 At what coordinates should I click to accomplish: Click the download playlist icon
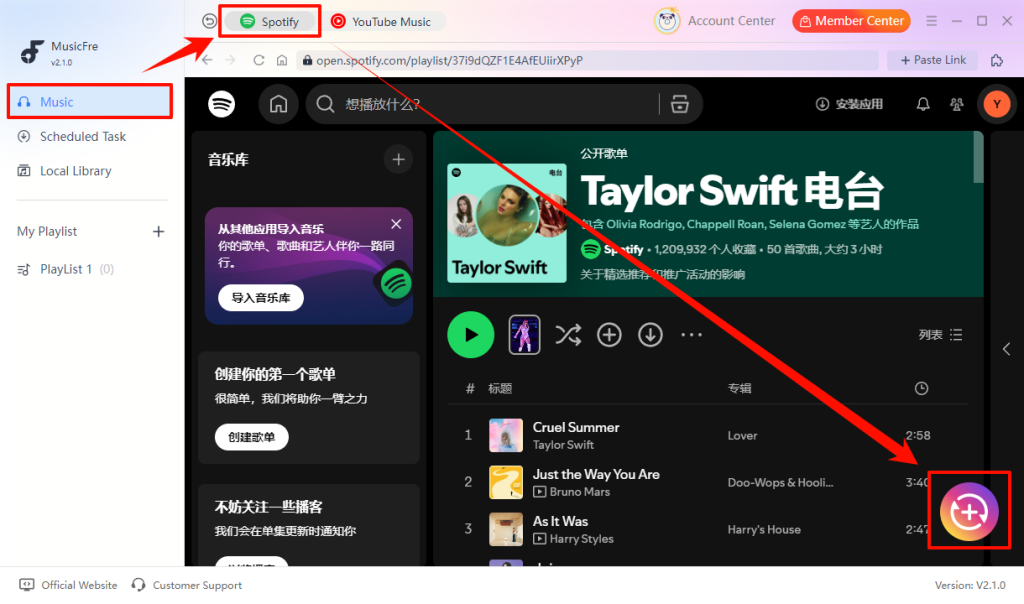pyautogui.click(x=650, y=335)
